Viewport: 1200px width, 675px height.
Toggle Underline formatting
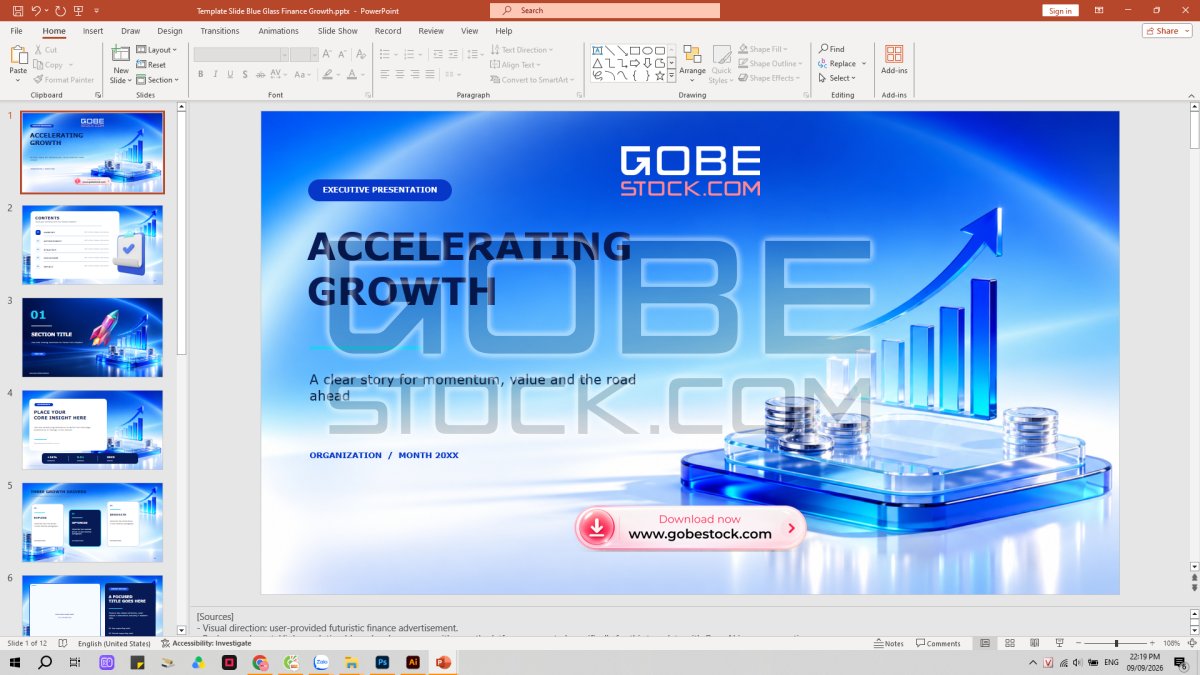tap(230, 74)
